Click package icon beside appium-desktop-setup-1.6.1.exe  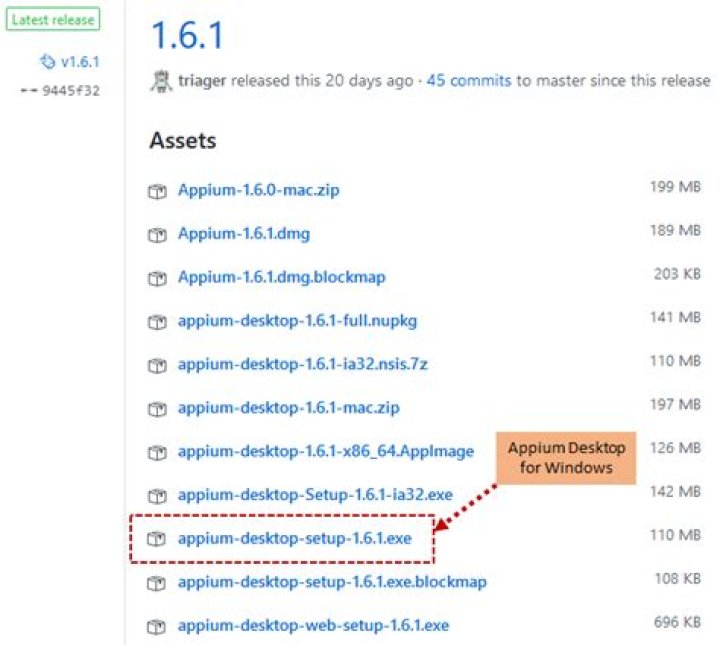156,539
